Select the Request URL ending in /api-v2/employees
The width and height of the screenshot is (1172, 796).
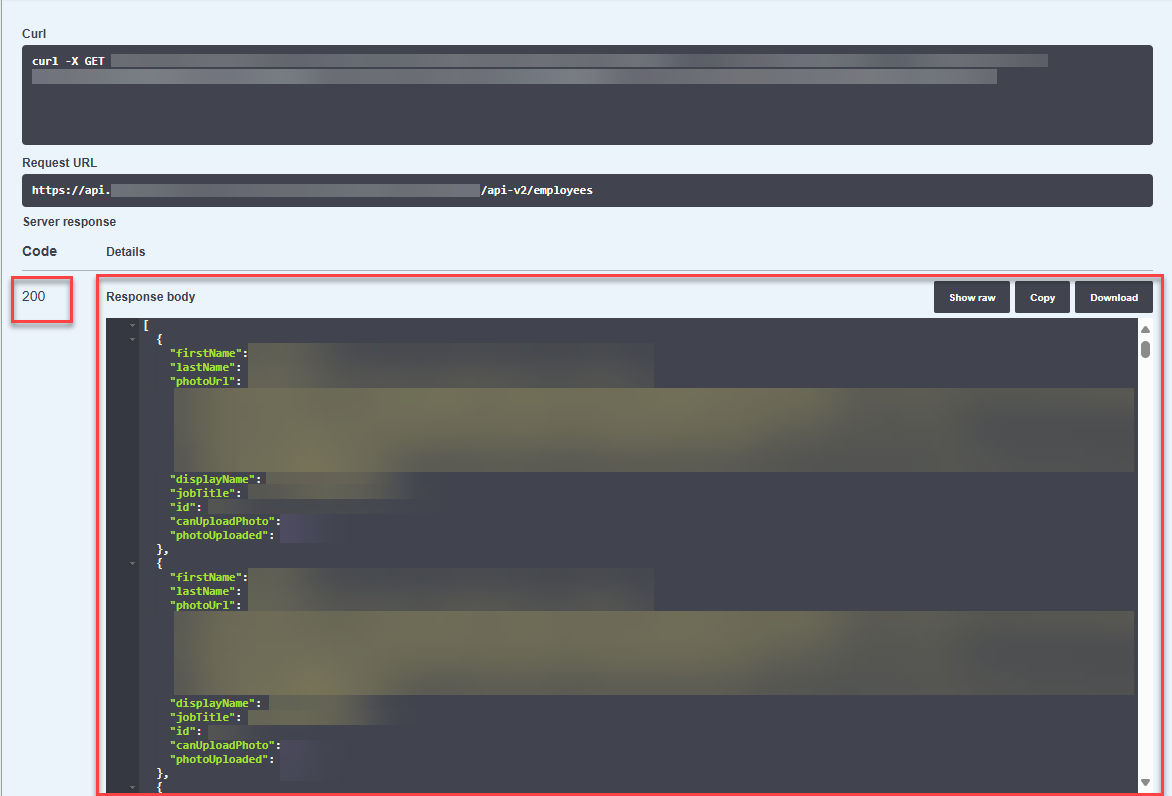(x=587, y=191)
